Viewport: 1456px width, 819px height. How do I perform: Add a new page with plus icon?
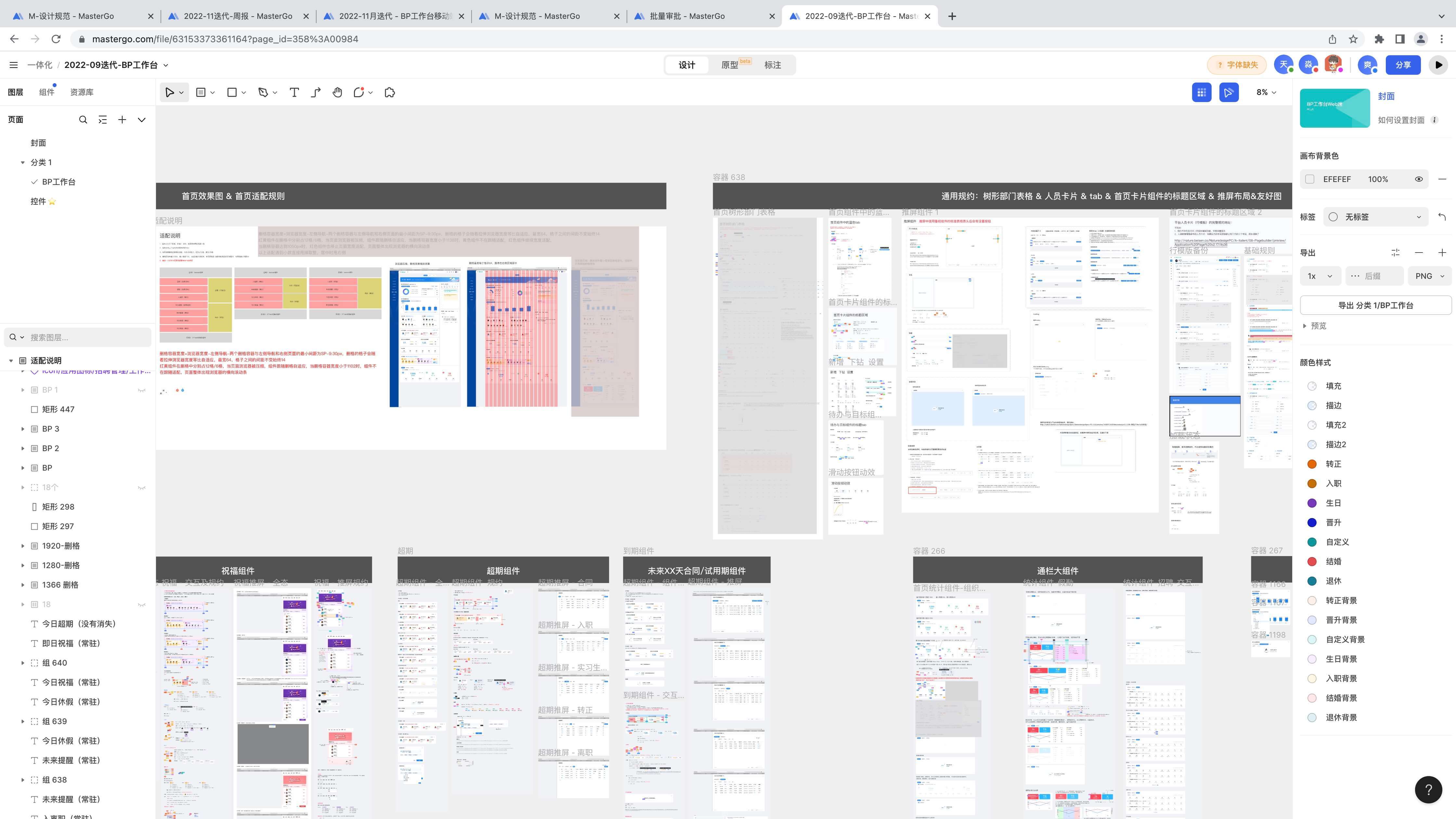tap(122, 119)
